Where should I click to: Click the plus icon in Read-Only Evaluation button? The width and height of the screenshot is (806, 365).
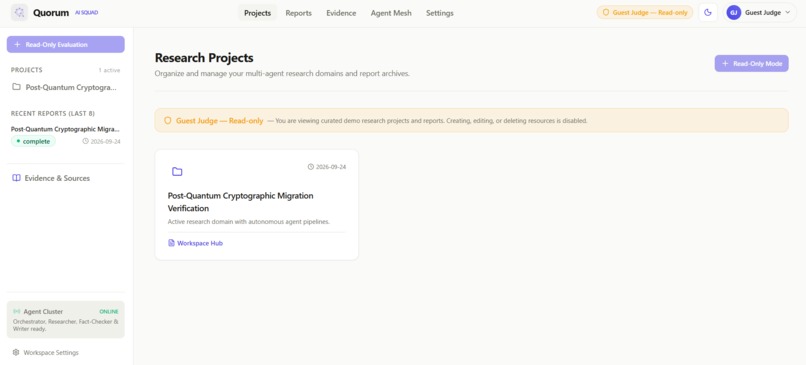17,44
